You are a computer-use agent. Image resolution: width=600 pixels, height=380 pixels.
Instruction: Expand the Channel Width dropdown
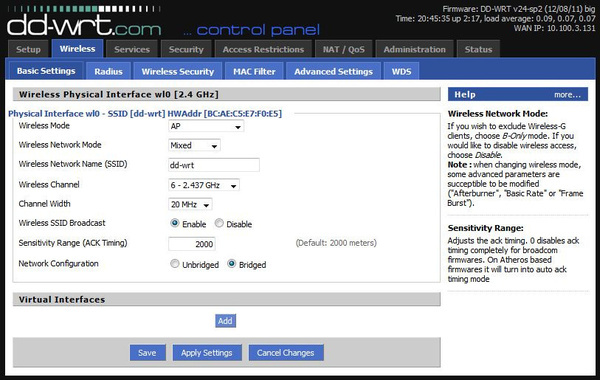(190, 204)
